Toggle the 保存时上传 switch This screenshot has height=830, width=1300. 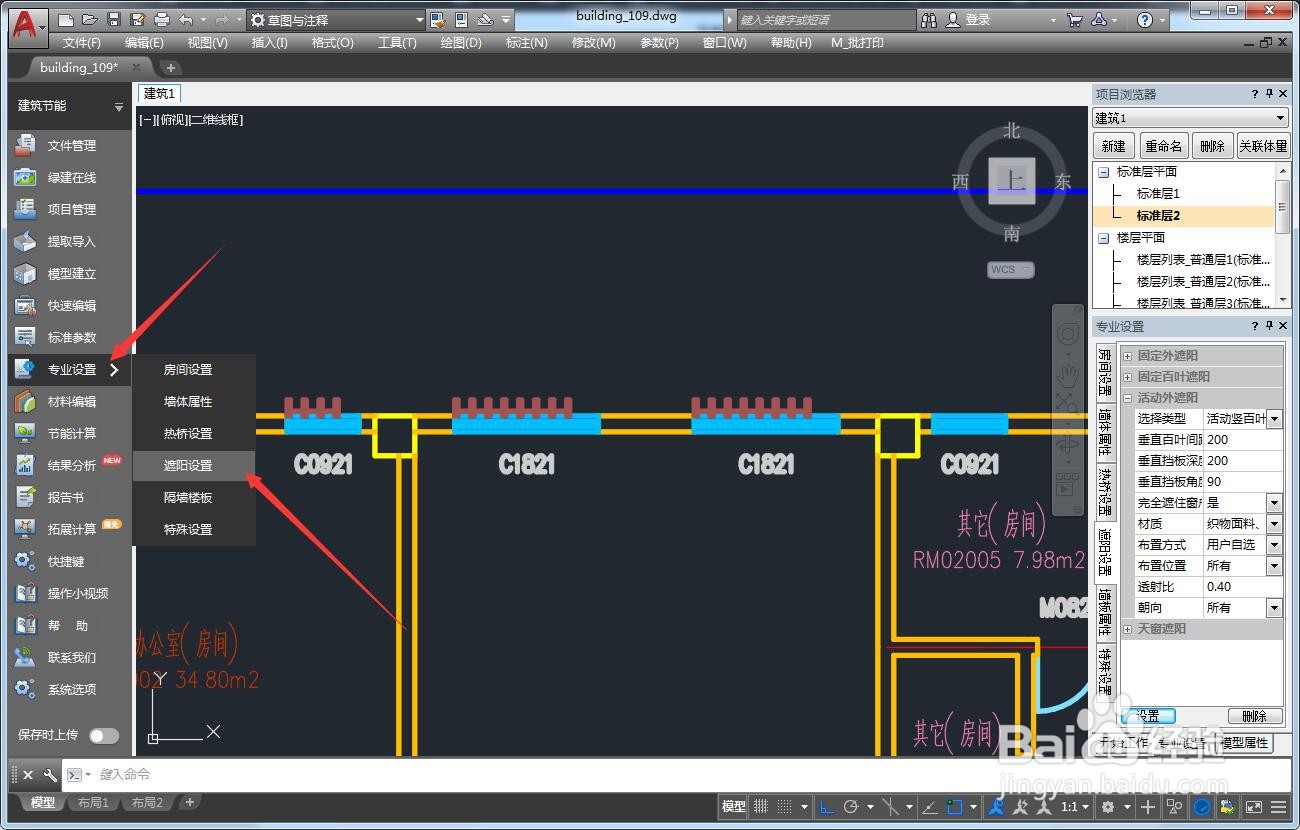point(104,735)
